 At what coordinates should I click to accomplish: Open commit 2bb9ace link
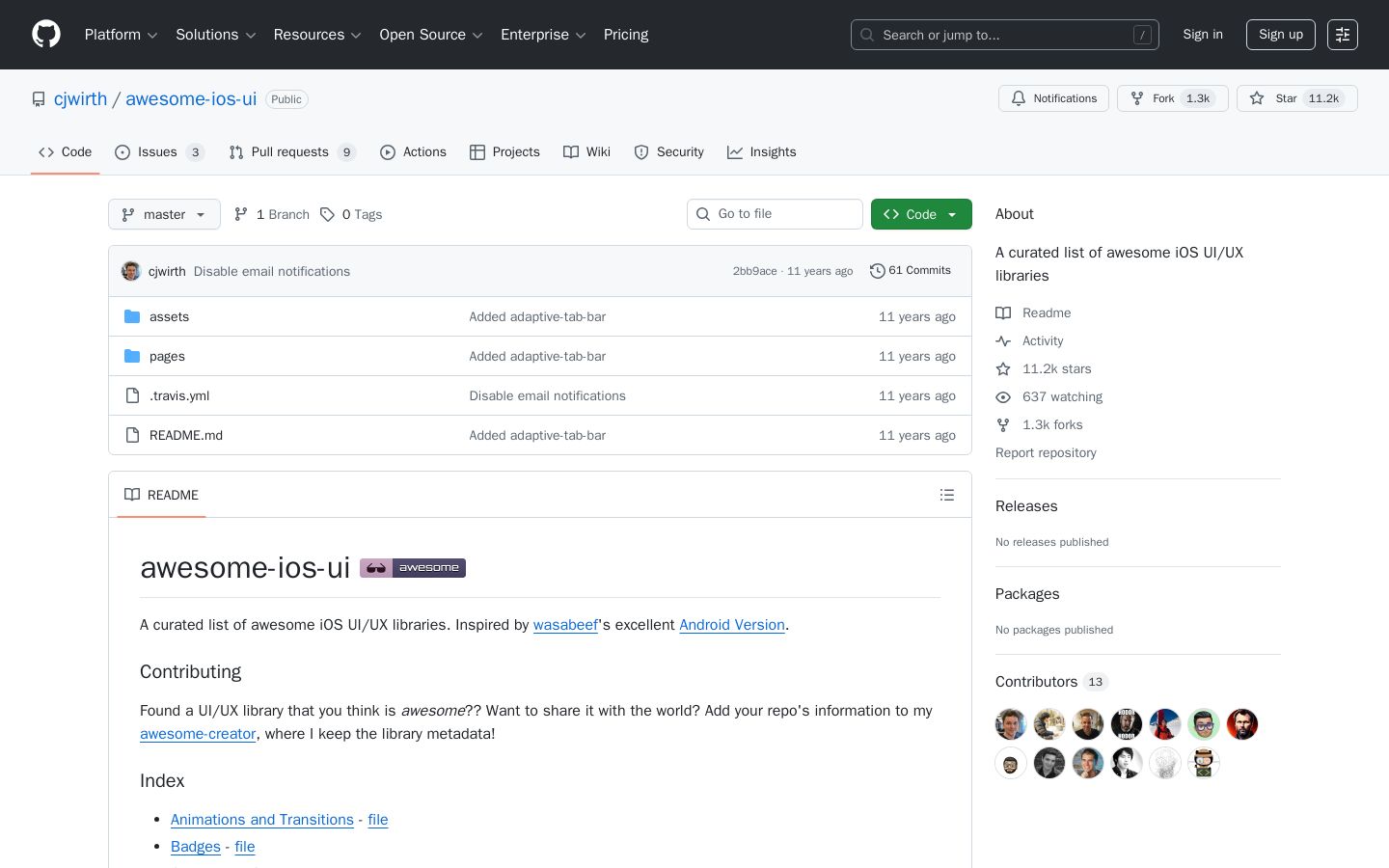755,271
